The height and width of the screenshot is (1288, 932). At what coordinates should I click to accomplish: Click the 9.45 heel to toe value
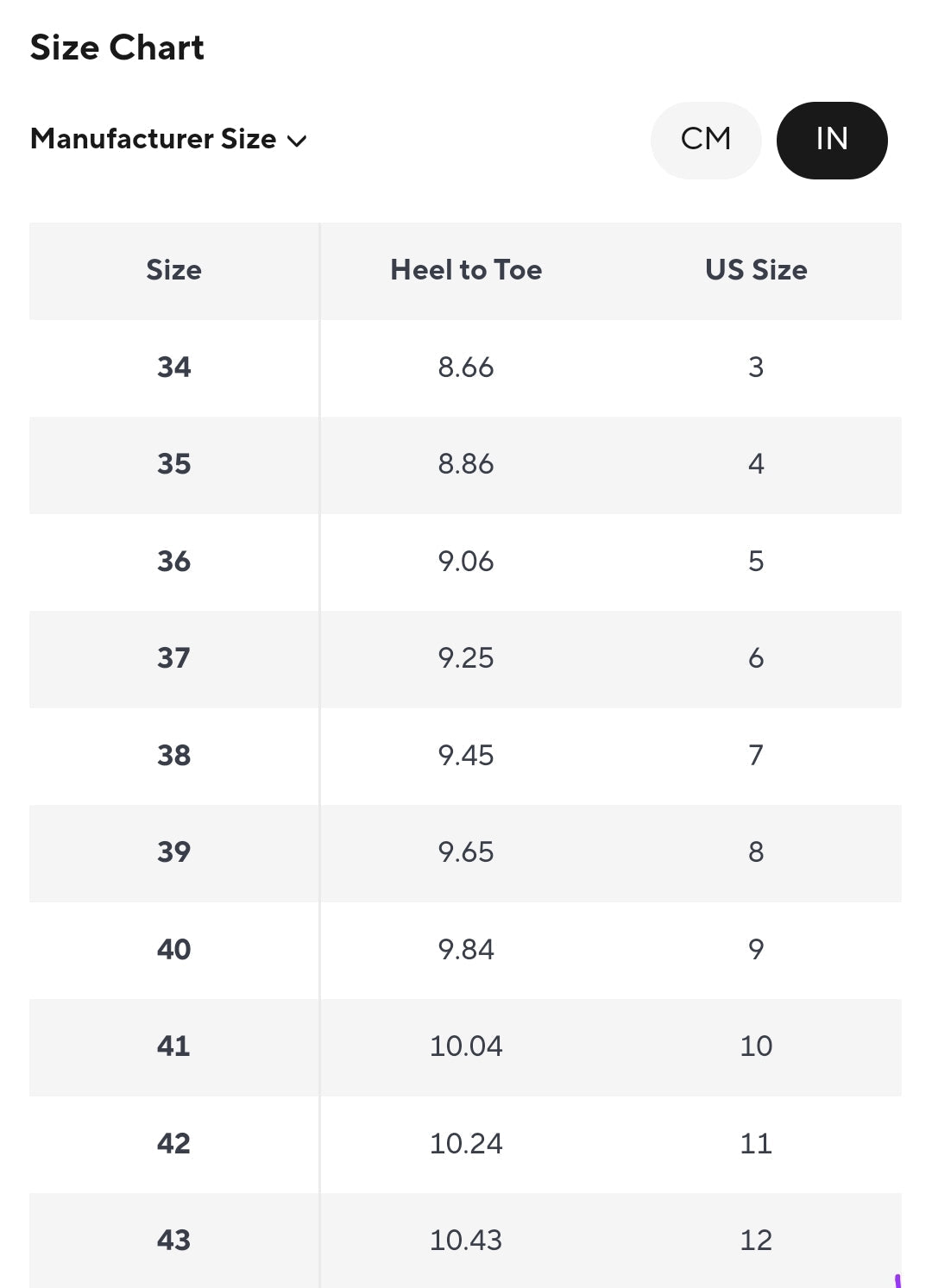point(466,756)
